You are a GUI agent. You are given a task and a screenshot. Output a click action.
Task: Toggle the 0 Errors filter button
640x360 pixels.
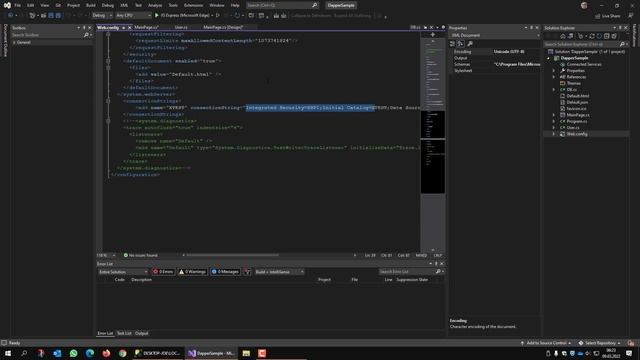(163, 272)
